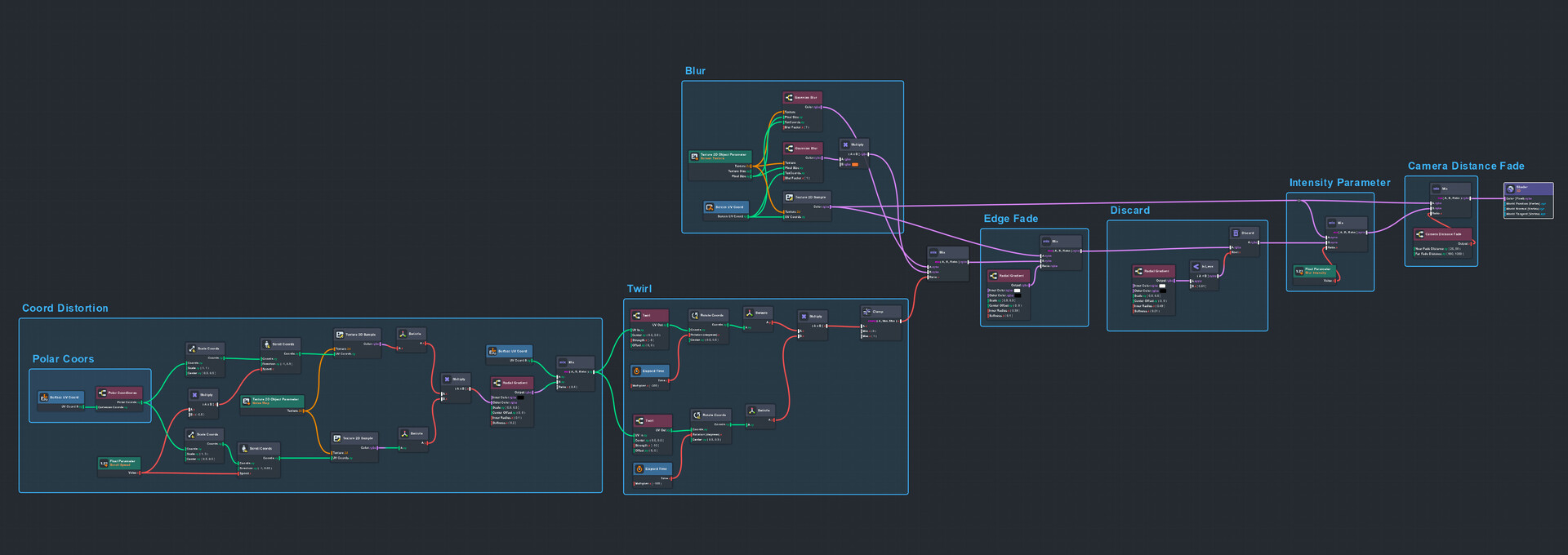The width and height of the screenshot is (1568, 555).
Task: Click the Mix node icon inside Coord Distortion
Action: 563,362
